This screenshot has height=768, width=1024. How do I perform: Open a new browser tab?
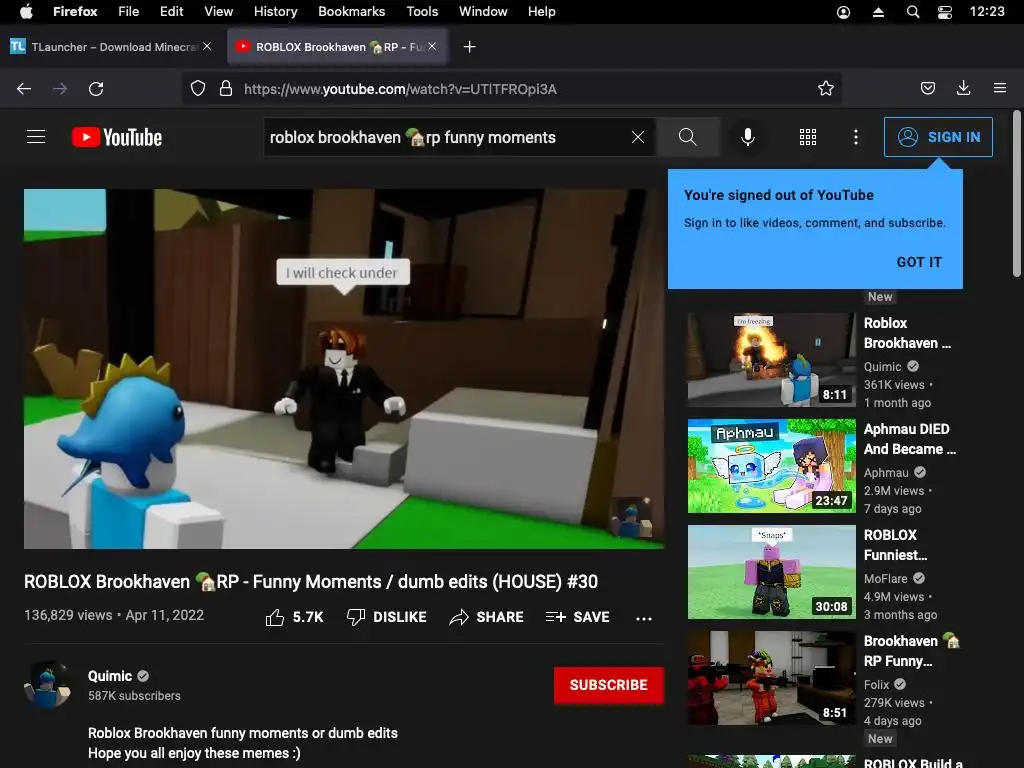470,46
